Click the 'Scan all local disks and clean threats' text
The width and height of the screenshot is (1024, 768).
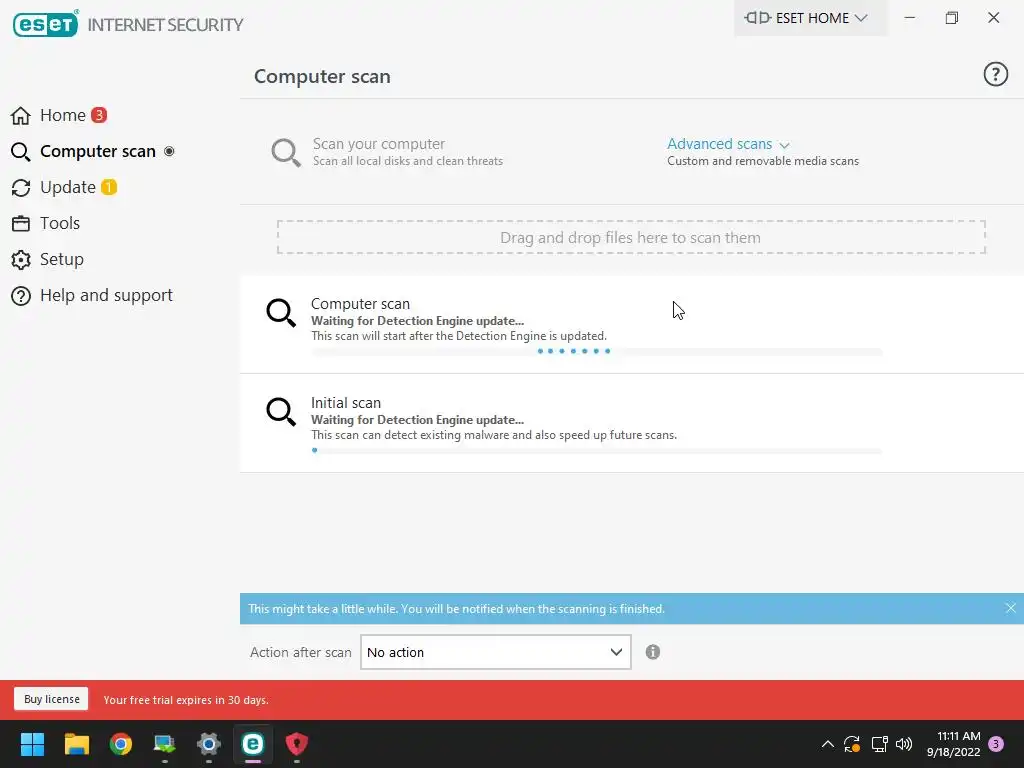coord(408,161)
